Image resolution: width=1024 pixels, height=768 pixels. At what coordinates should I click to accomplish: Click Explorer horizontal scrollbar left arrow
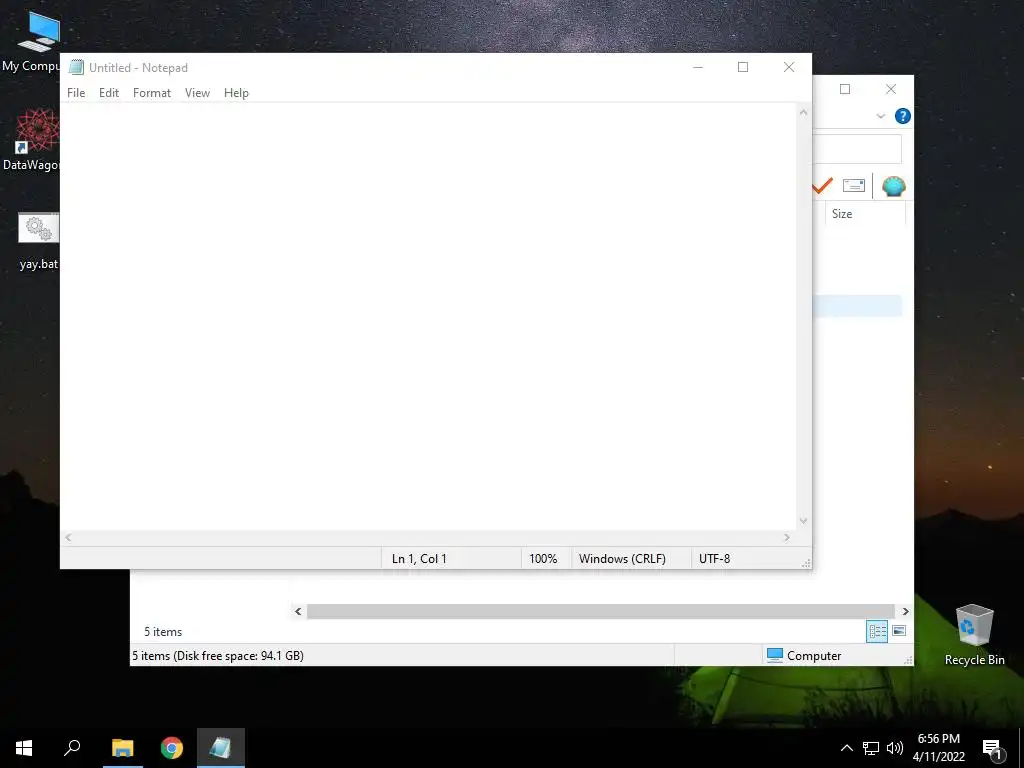298,611
